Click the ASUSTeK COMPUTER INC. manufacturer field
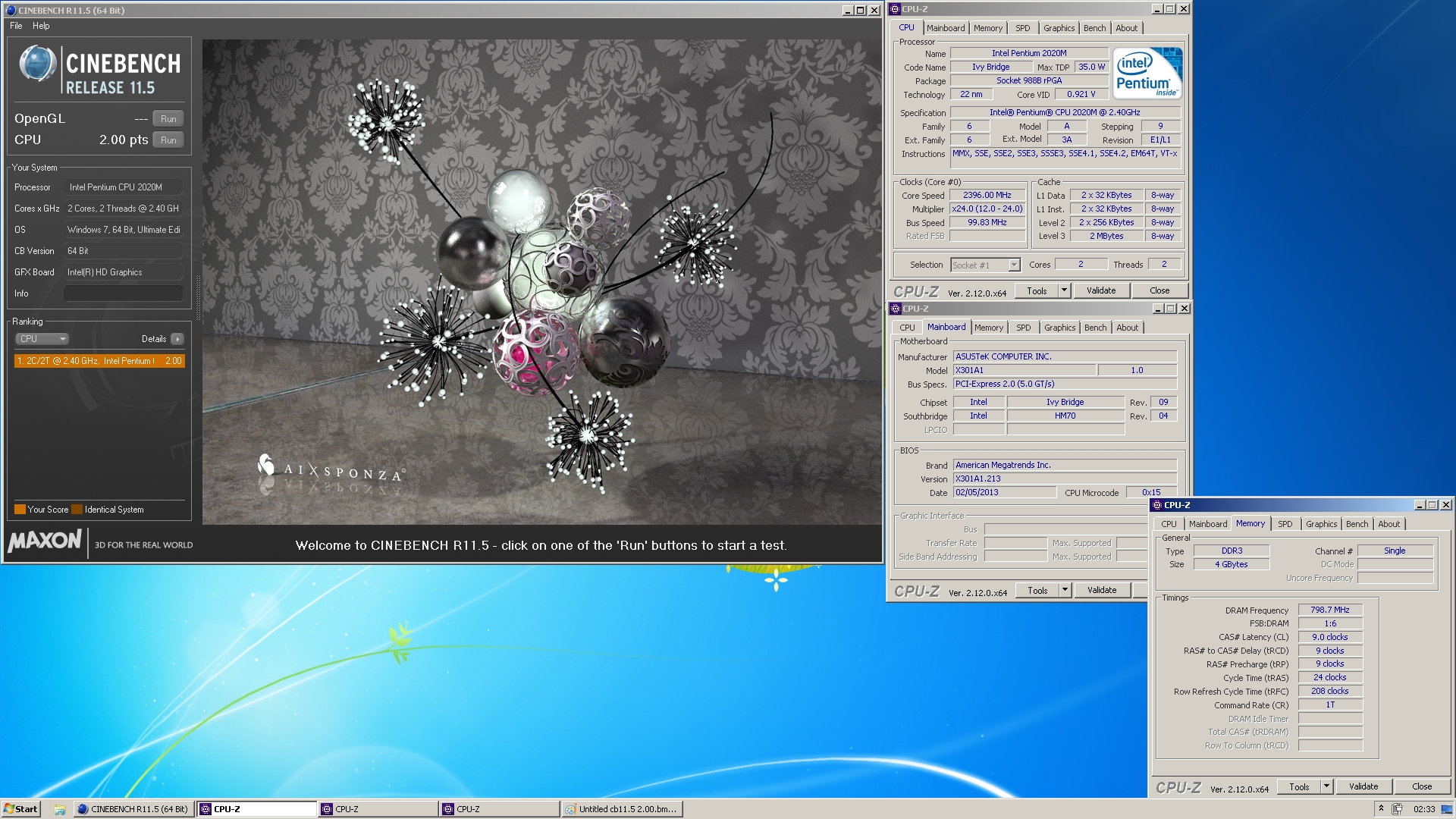Image resolution: width=1456 pixels, height=819 pixels. point(1065,356)
